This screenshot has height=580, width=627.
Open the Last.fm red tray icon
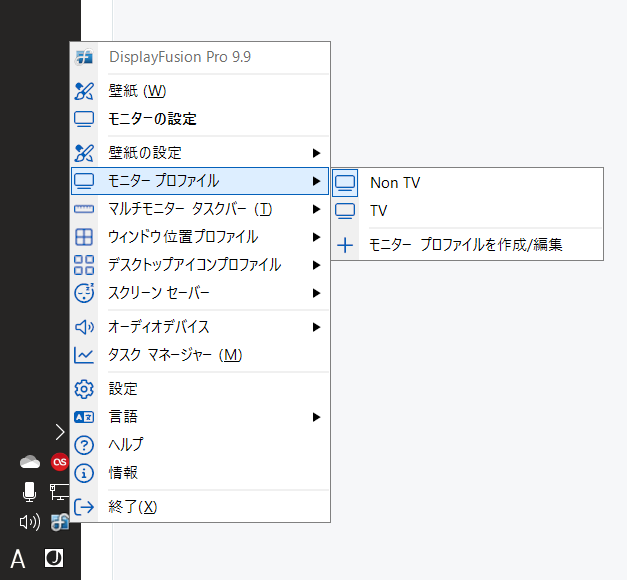60,462
